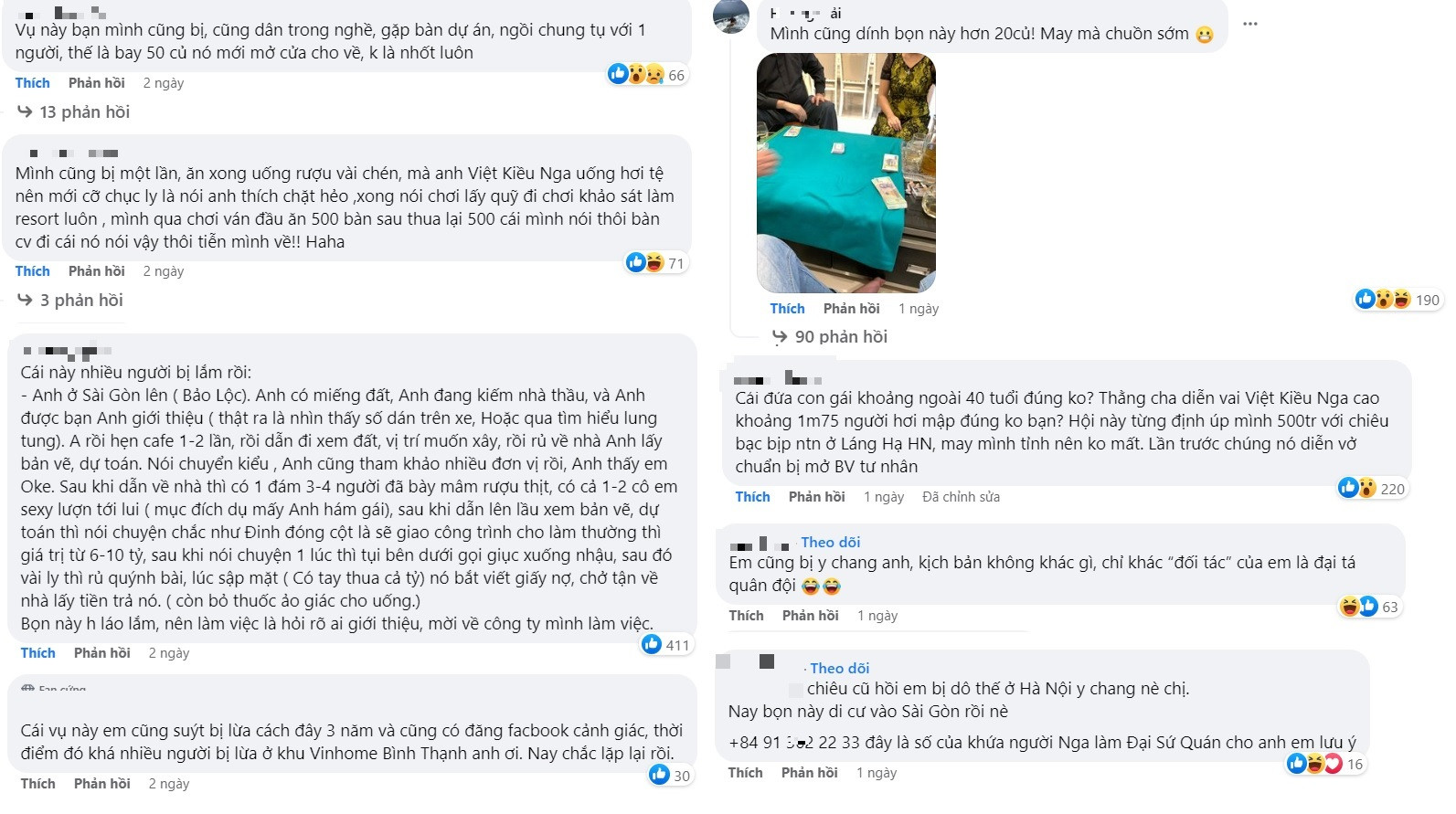Toggle Thích on the long Bảo Lộc comment
The image size is (1456, 814).
(38, 653)
